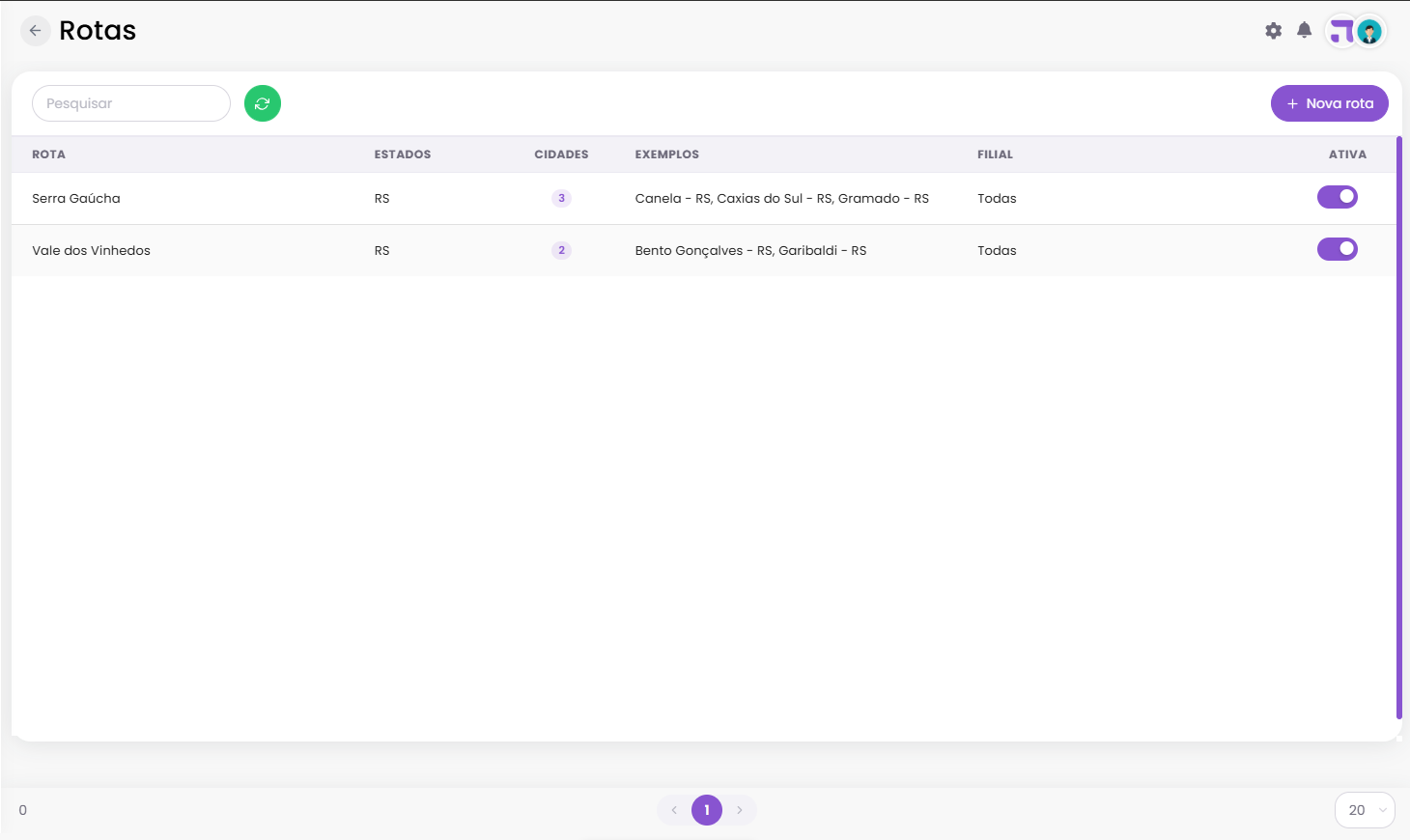Select the Serra Gaúcha route name
This screenshot has width=1410, height=840.
point(76,198)
